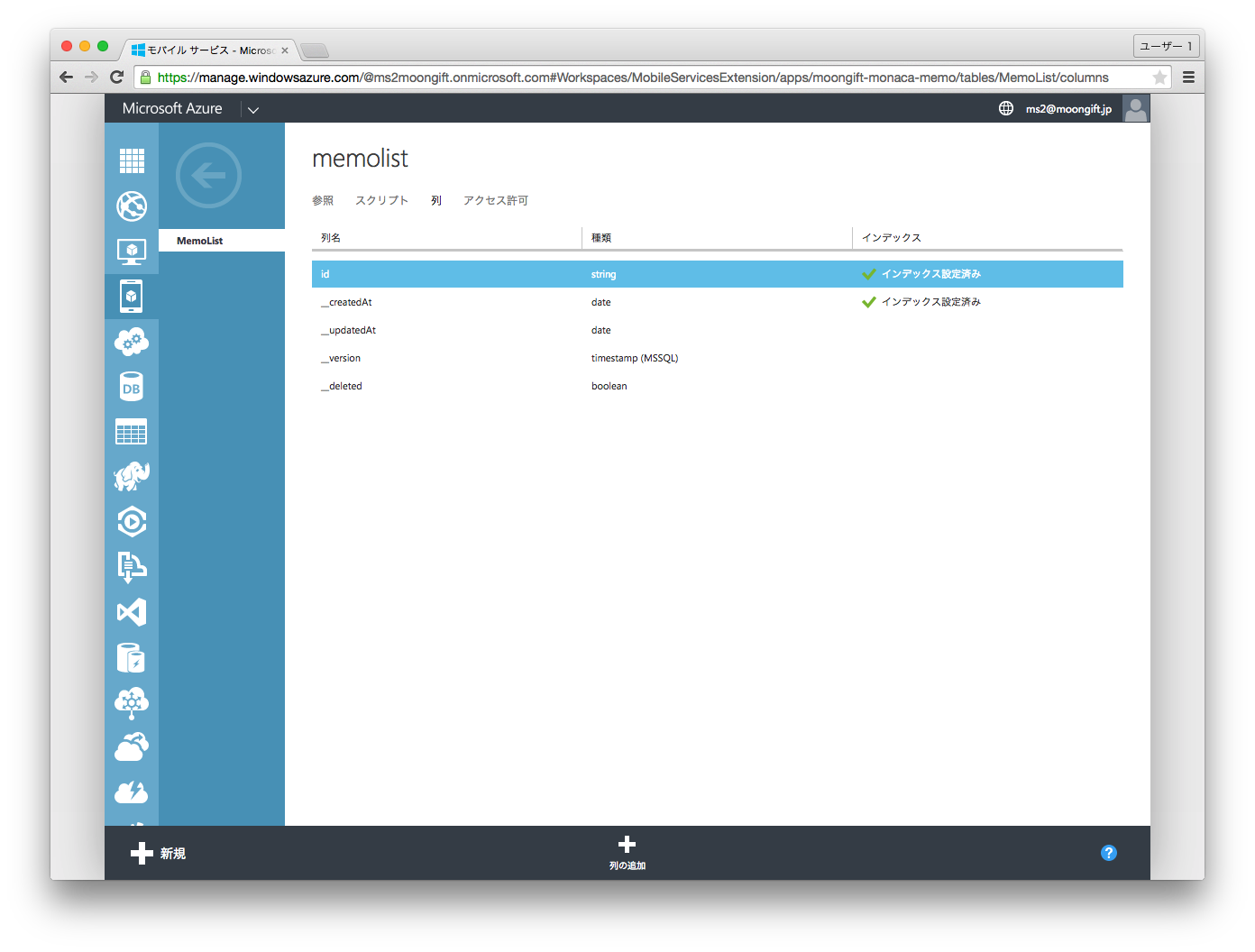Open the HDInsight elephant icon

pos(132,477)
